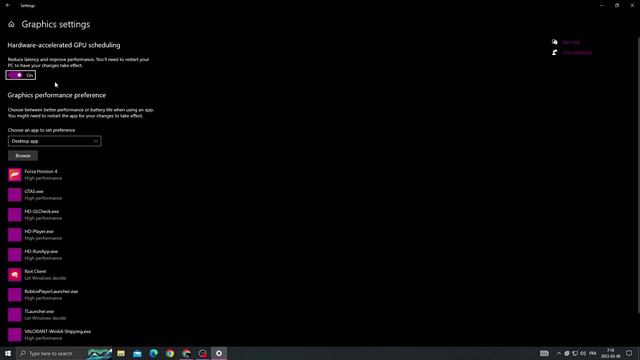This screenshot has height=360, width=640.
Task: Launch Google Chrome from the taskbar
Action: (x=170, y=353)
